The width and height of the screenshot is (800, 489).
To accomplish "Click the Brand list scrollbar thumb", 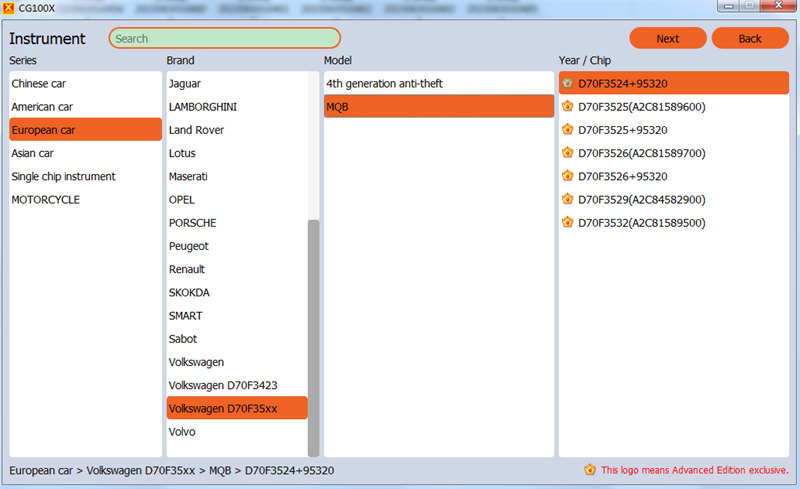I will tap(313, 338).
